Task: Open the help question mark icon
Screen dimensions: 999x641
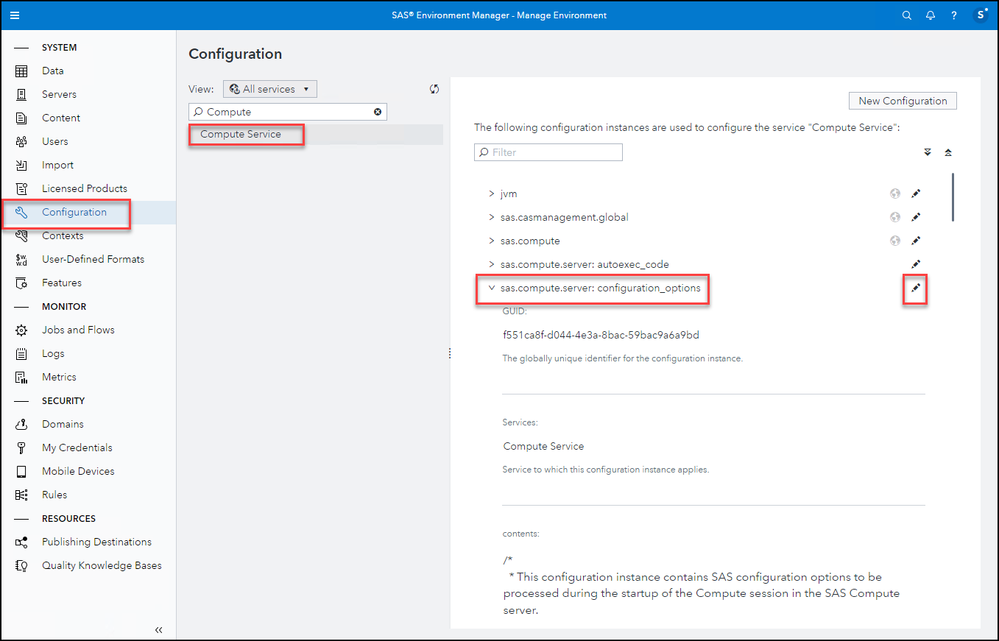Action: 953,15
